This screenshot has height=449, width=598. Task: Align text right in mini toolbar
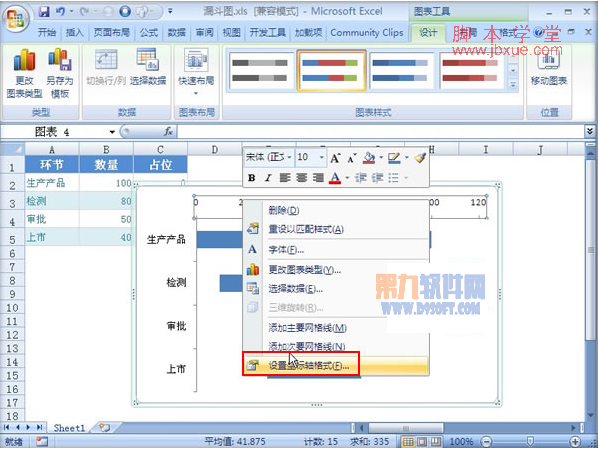318,178
